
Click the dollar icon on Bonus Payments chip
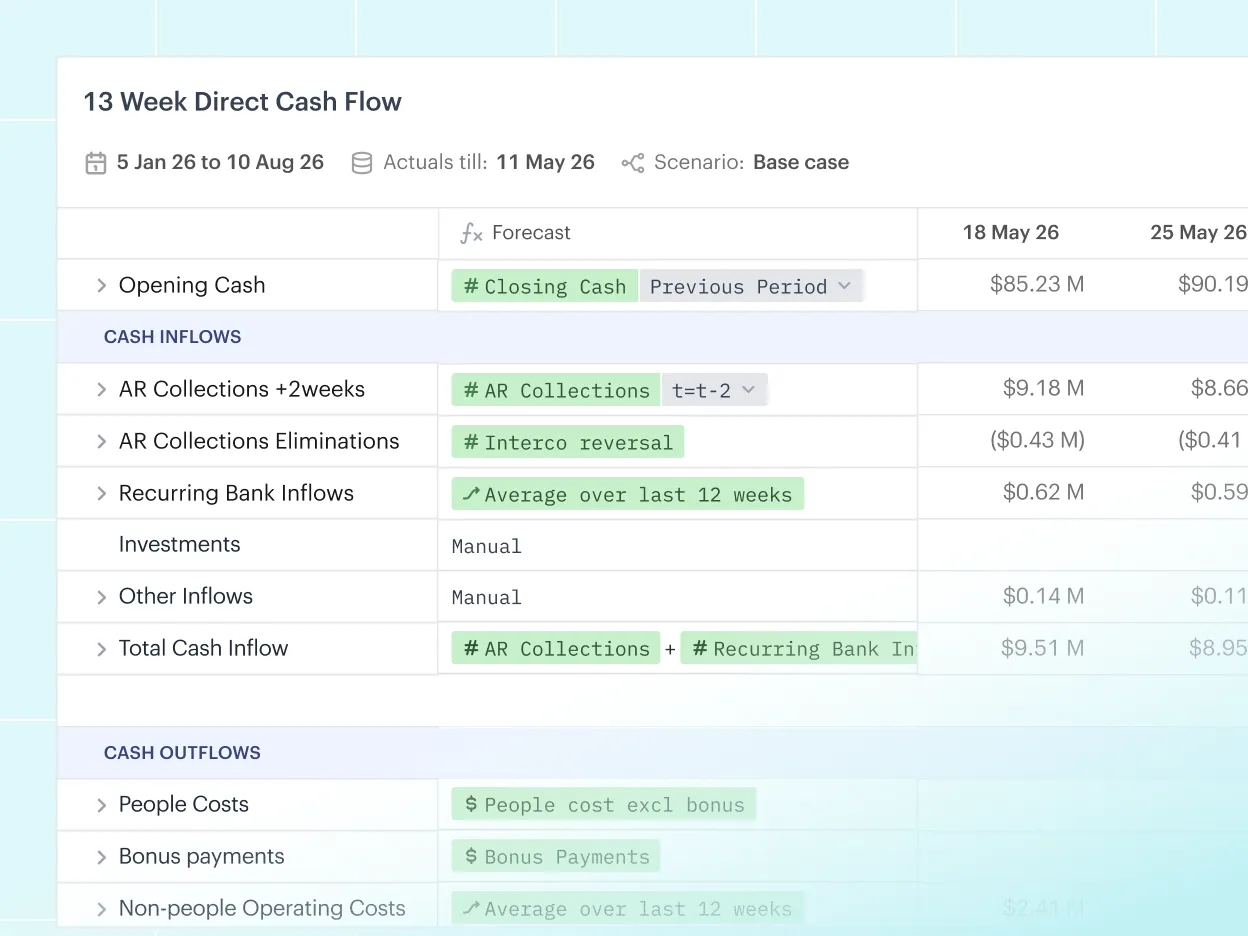pos(471,857)
